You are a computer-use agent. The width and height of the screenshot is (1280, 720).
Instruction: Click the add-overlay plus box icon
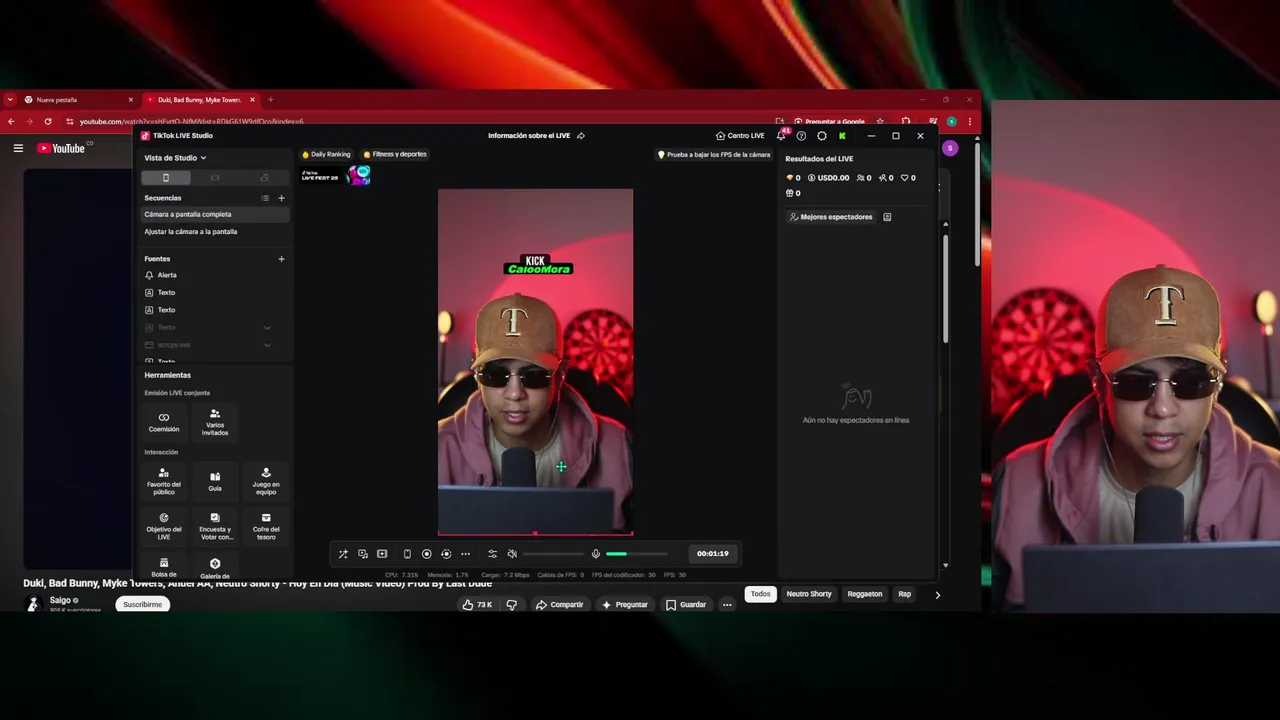[382, 554]
